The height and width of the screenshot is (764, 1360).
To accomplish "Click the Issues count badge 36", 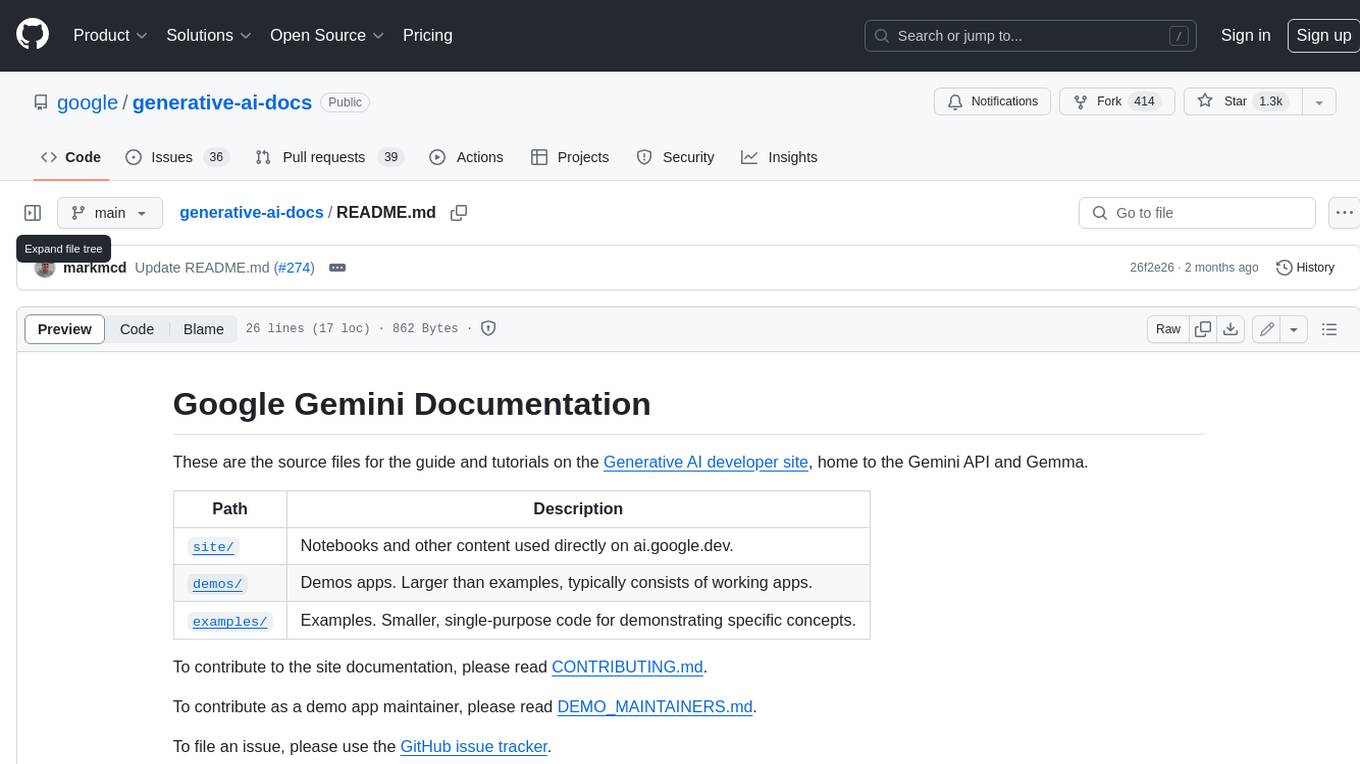I will 215,157.
